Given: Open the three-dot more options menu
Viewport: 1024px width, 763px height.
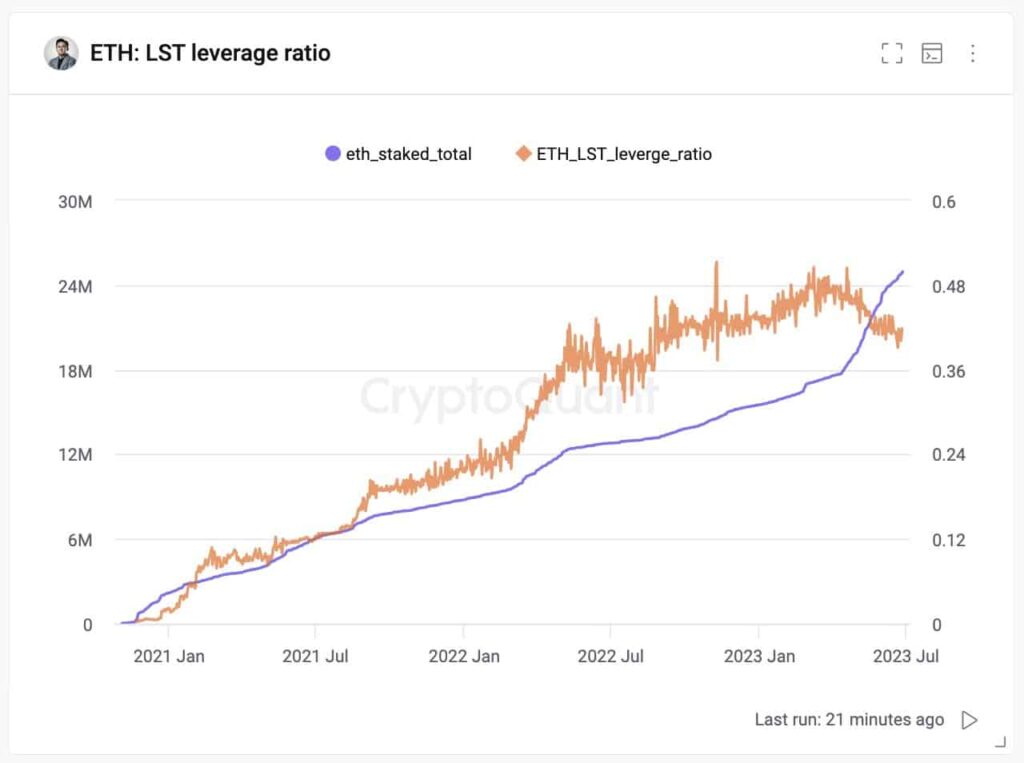Looking at the screenshot, I should click(x=972, y=53).
